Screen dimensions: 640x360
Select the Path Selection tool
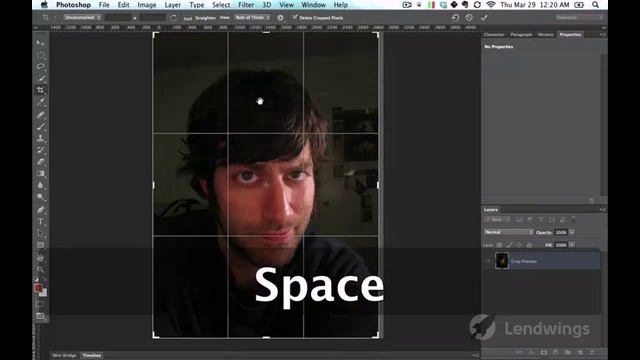tap(40, 233)
